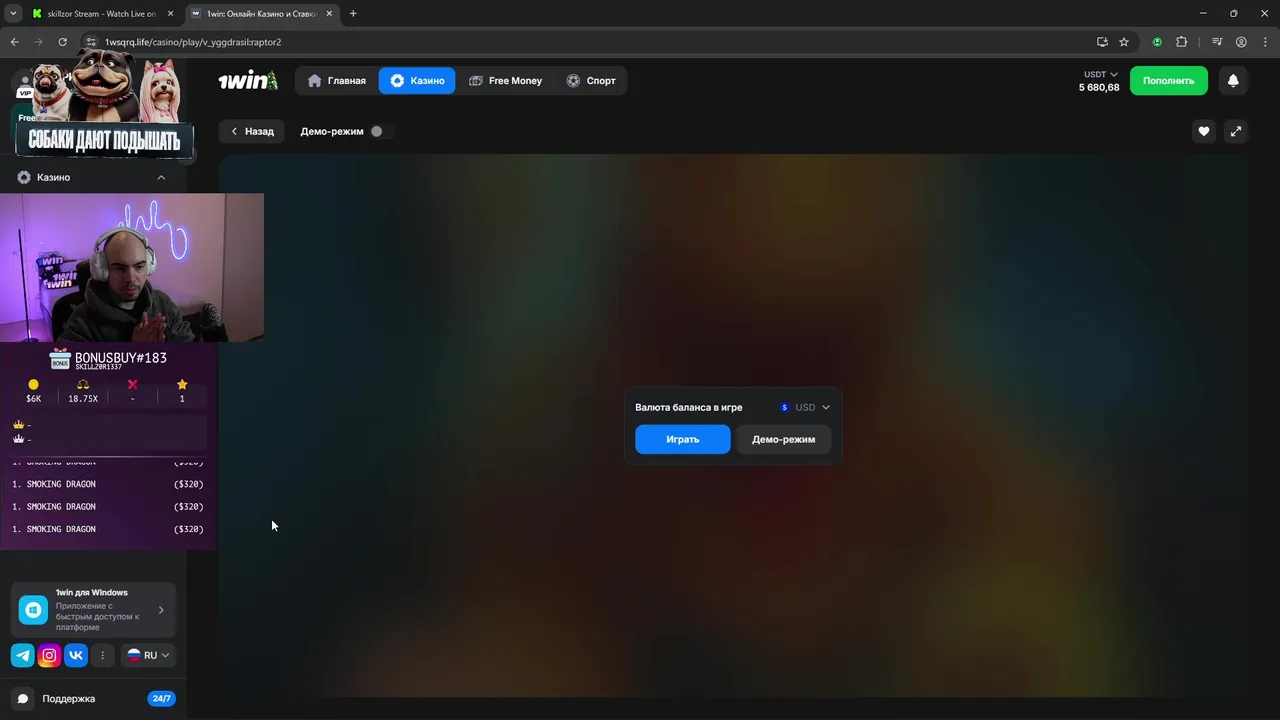
Task: Open the Free Money tab
Action: (x=505, y=81)
